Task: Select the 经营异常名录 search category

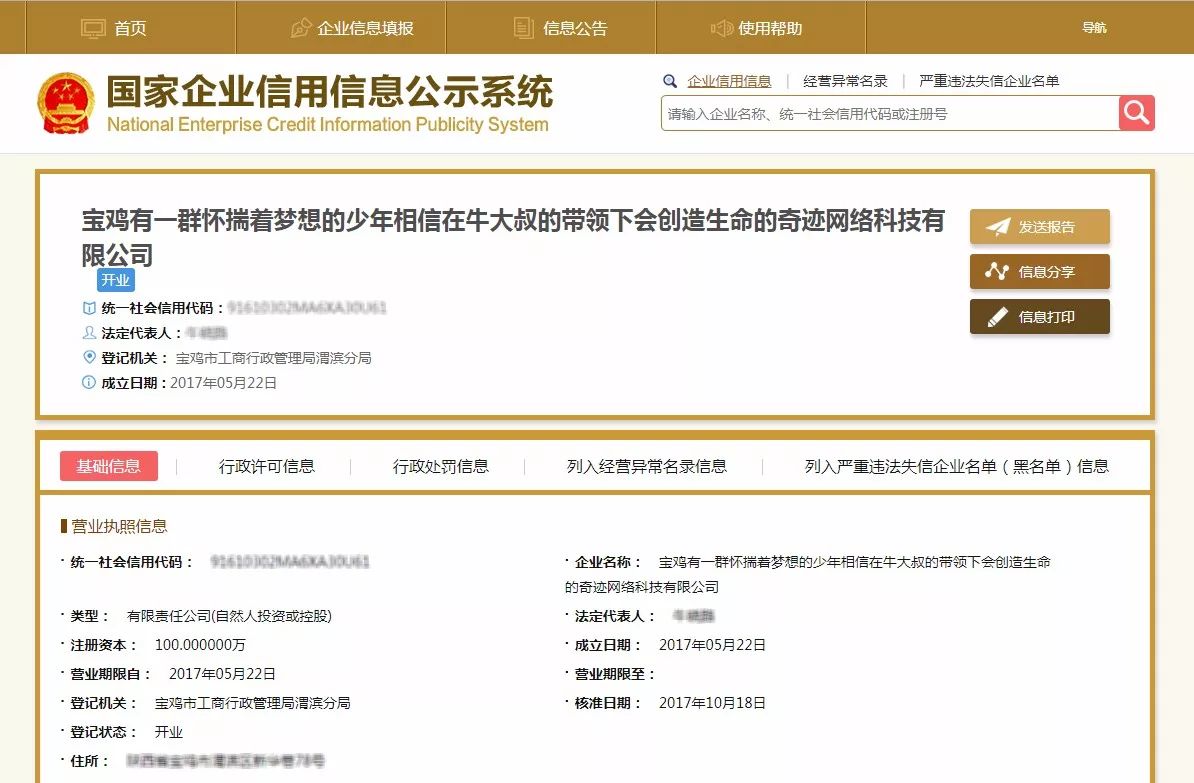Action: [845, 81]
